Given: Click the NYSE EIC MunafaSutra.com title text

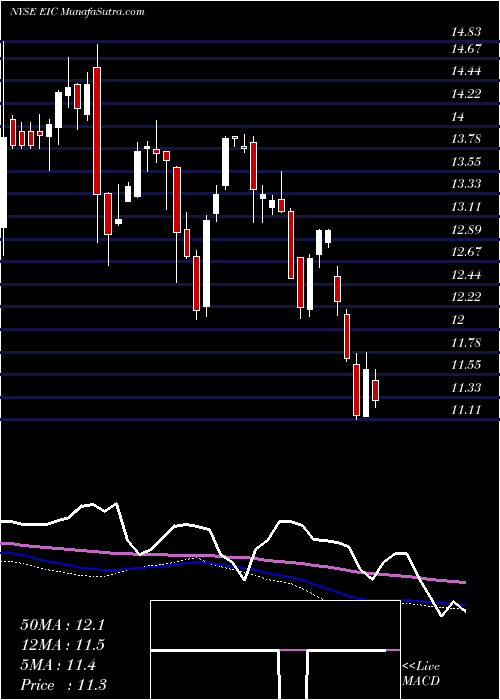Looking at the screenshot, I should pyautogui.click(x=77, y=12).
